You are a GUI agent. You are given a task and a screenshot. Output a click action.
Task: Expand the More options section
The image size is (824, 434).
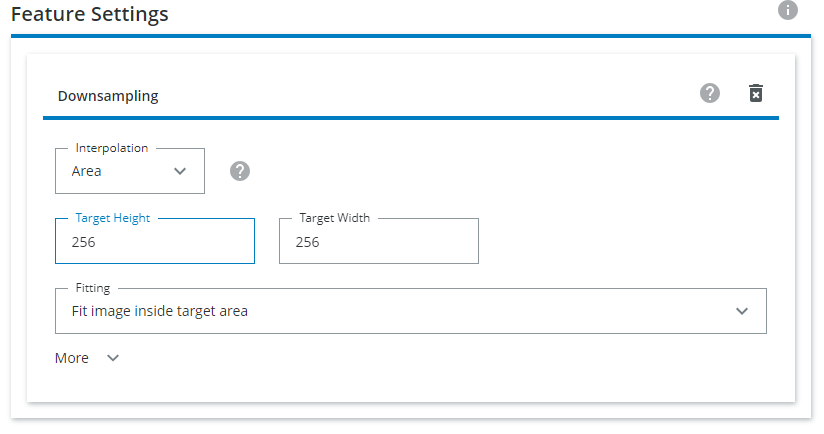click(72, 358)
